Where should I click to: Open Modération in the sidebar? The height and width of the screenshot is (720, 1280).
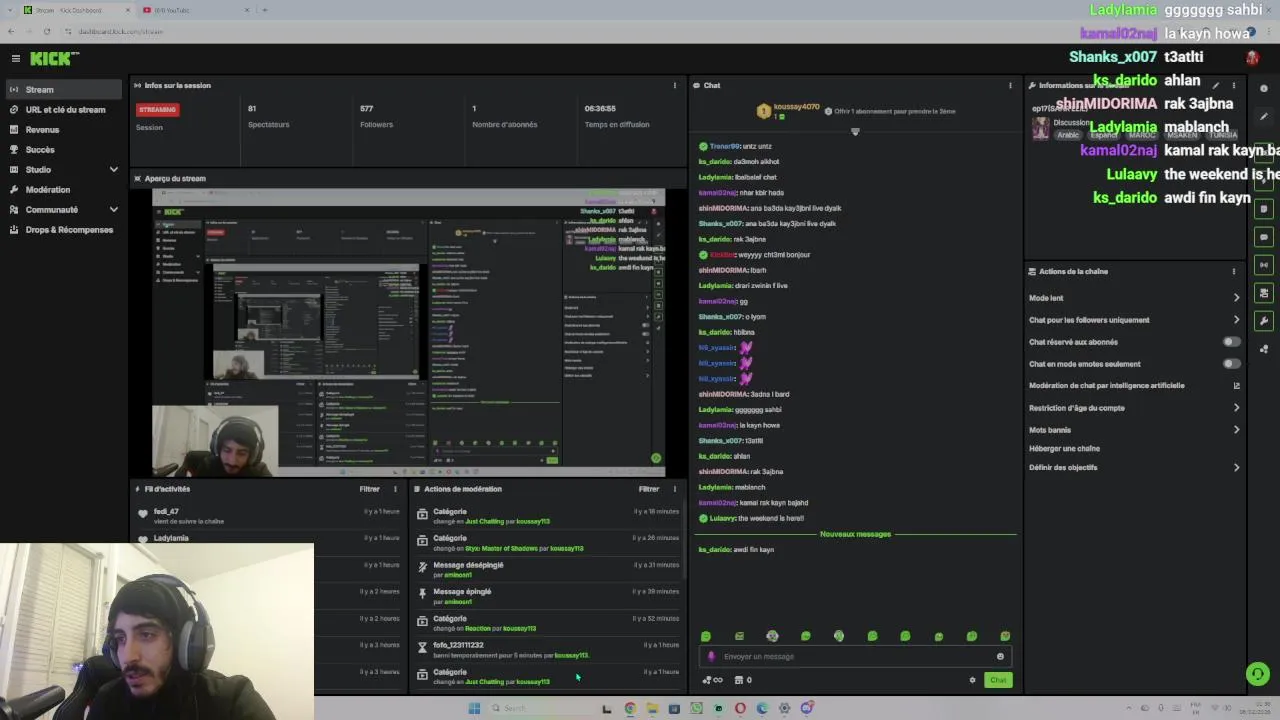tap(65, 189)
